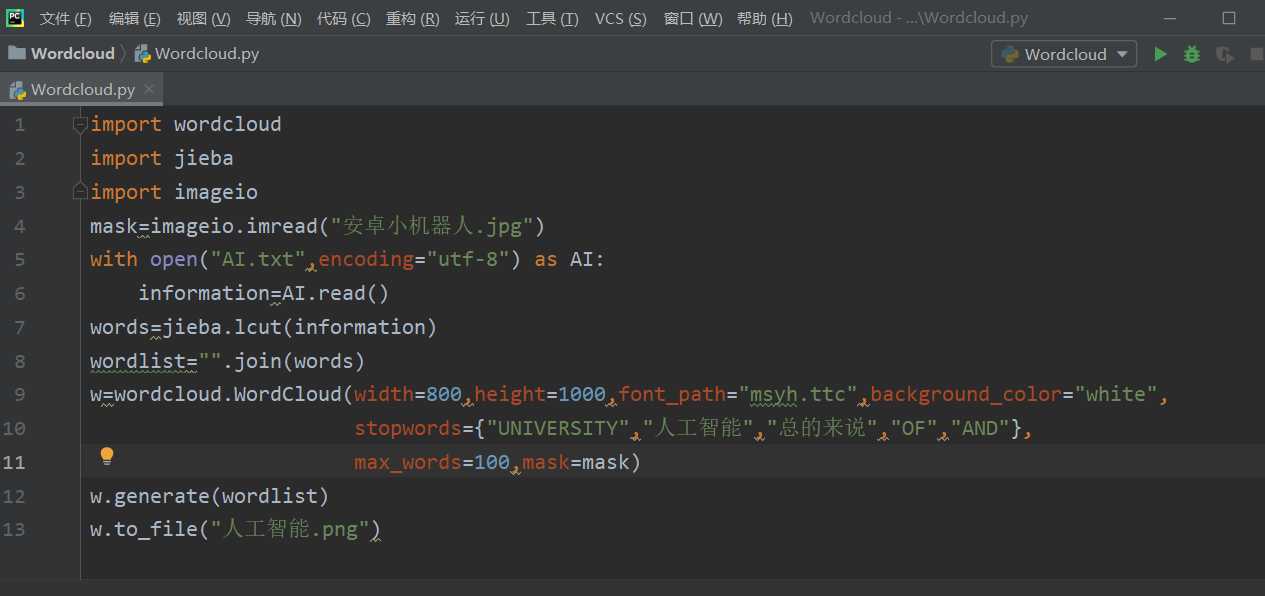Click the PyCharm logo icon
Image resolution: width=1265 pixels, height=596 pixels.
pos(15,17)
